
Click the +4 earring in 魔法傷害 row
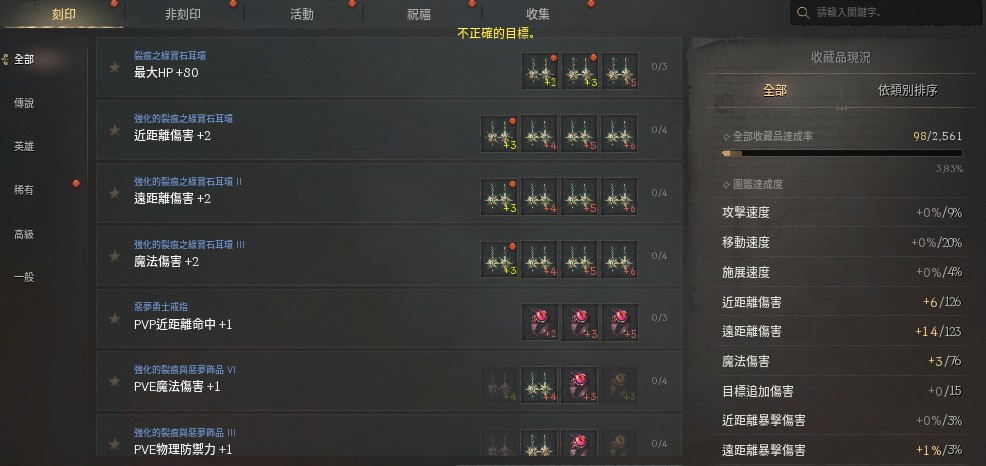pos(540,259)
